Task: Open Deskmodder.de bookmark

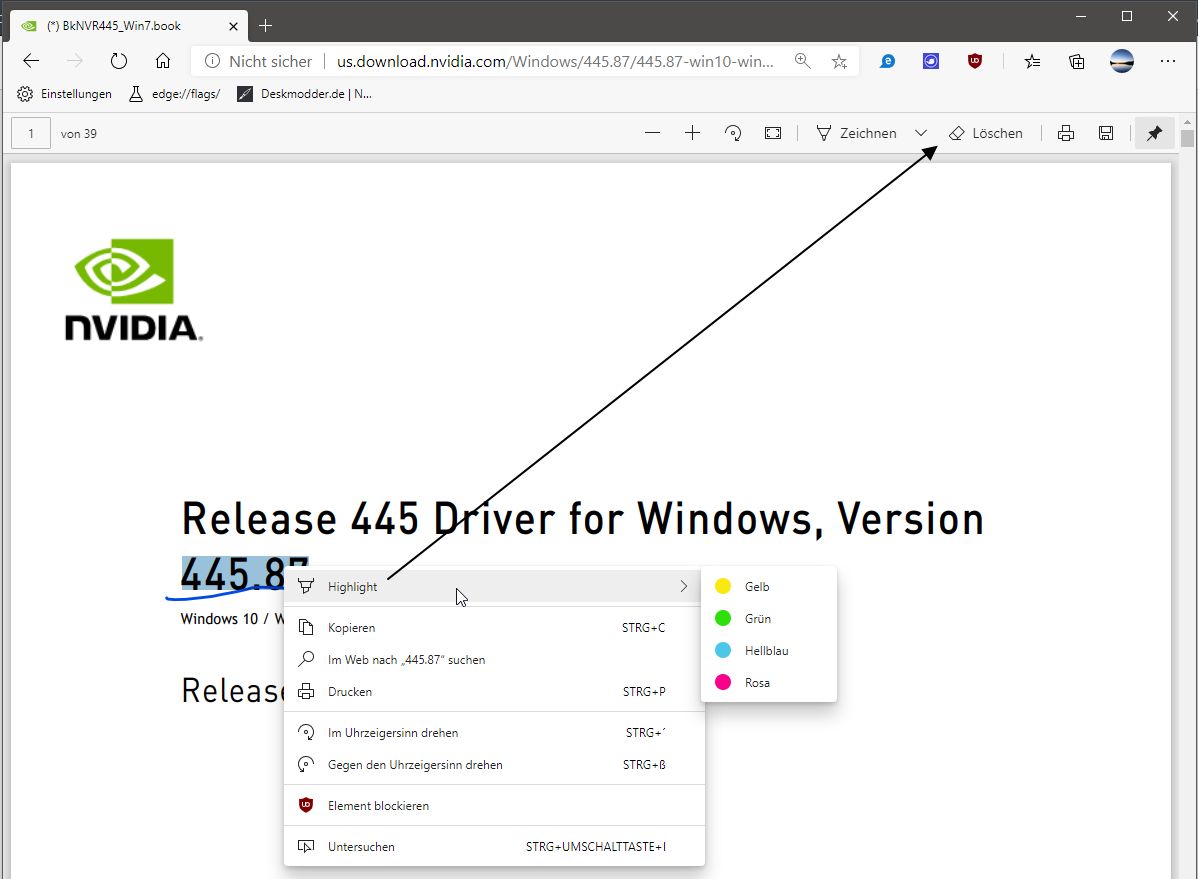Action: click(304, 94)
